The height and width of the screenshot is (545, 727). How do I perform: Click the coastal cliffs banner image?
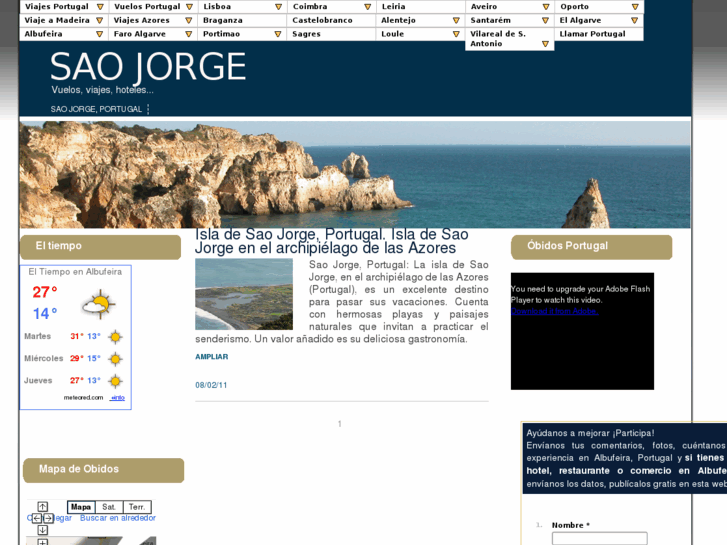pos(355,174)
